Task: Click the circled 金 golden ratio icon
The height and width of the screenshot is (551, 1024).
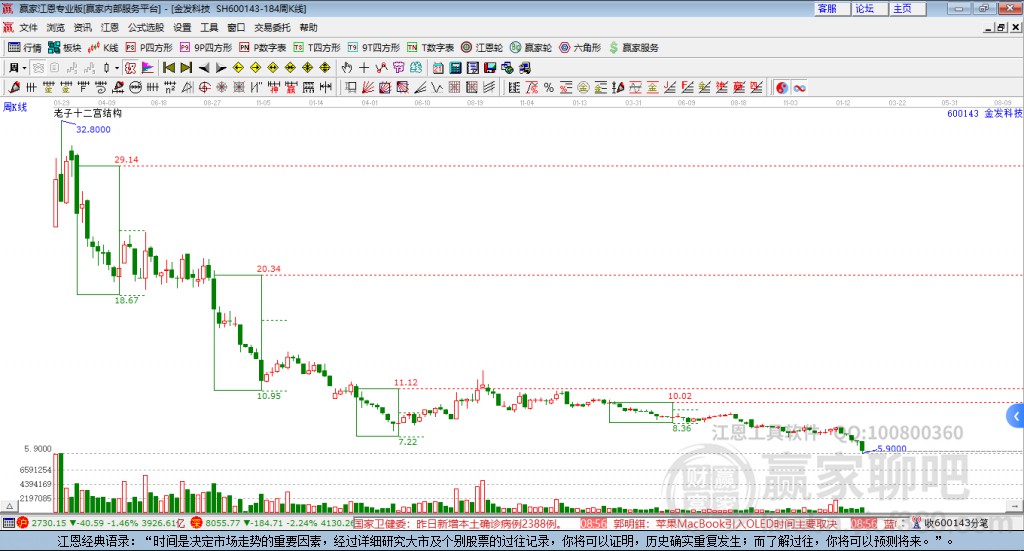Action: [583, 87]
